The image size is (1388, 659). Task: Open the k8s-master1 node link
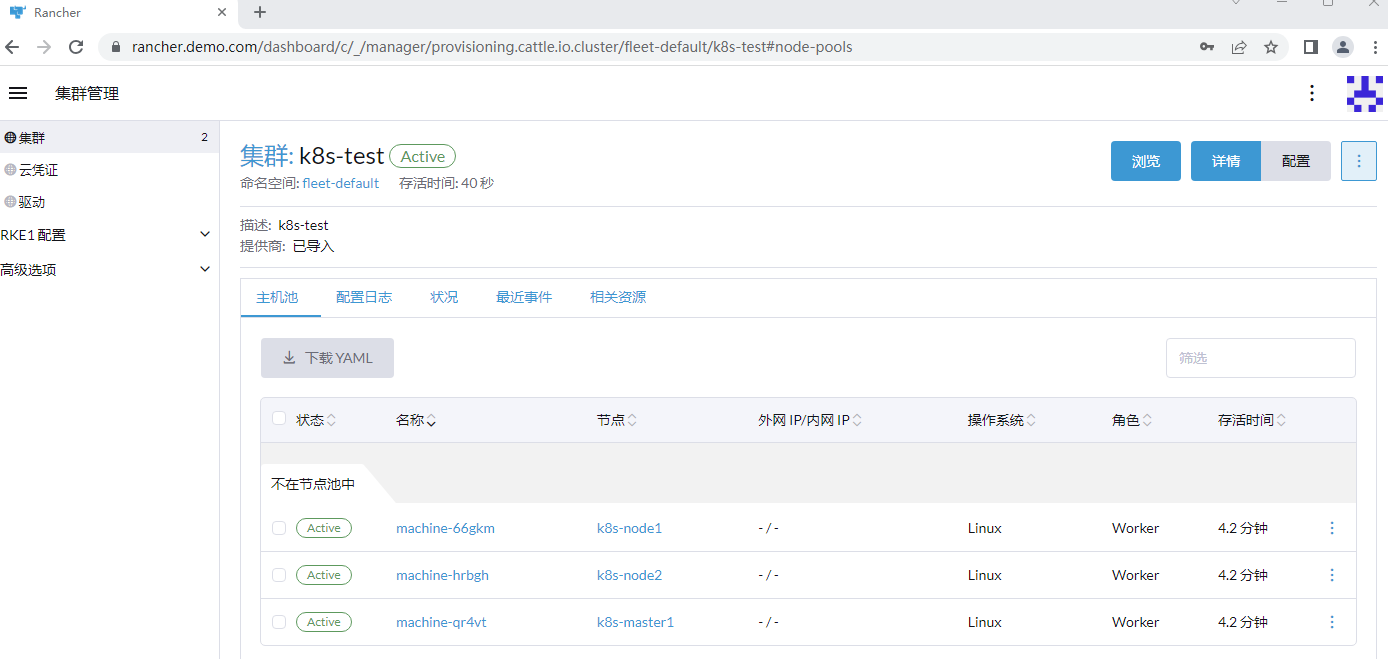point(635,622)
